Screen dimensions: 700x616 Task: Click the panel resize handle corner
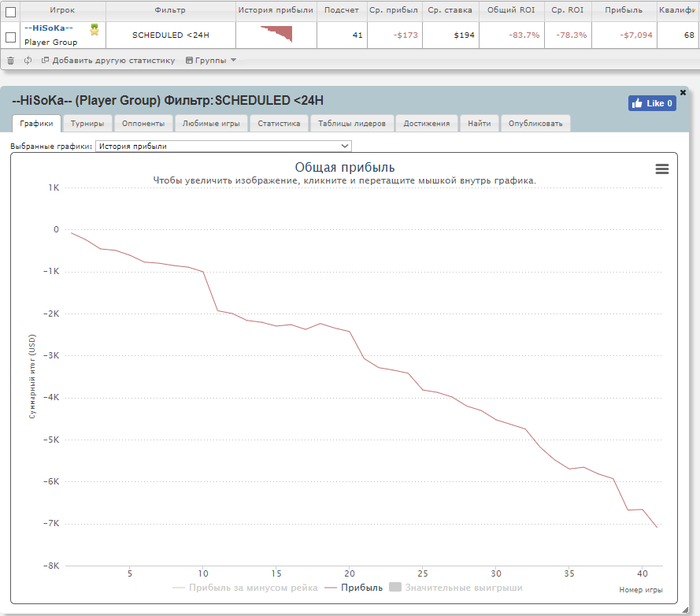tap(685, 609)
